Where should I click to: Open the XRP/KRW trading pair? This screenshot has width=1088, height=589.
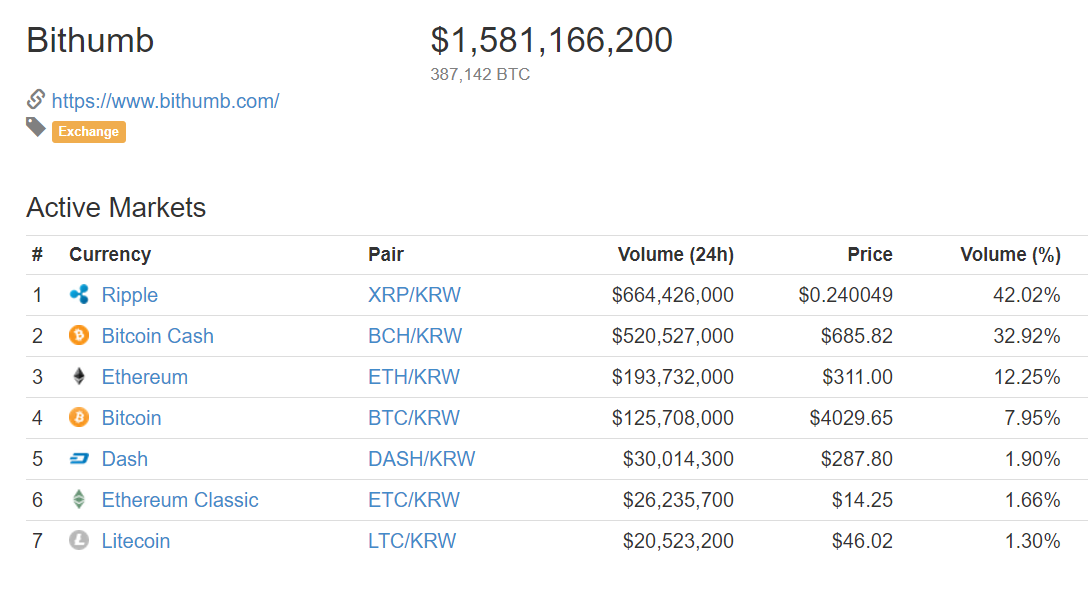tap(414, 295)
